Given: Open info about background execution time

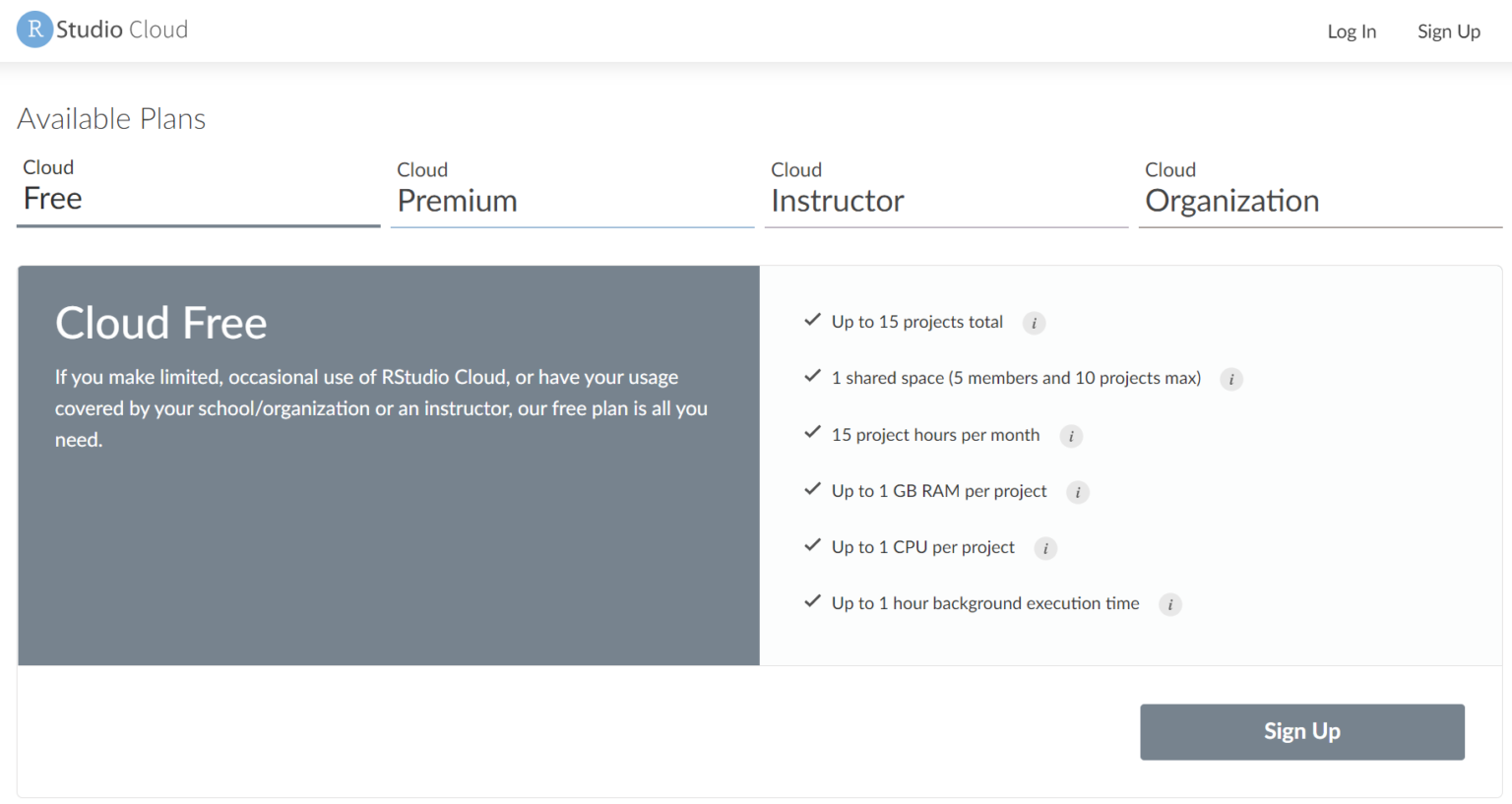Looking at the screenshot, I should (x=1170, y=604).
